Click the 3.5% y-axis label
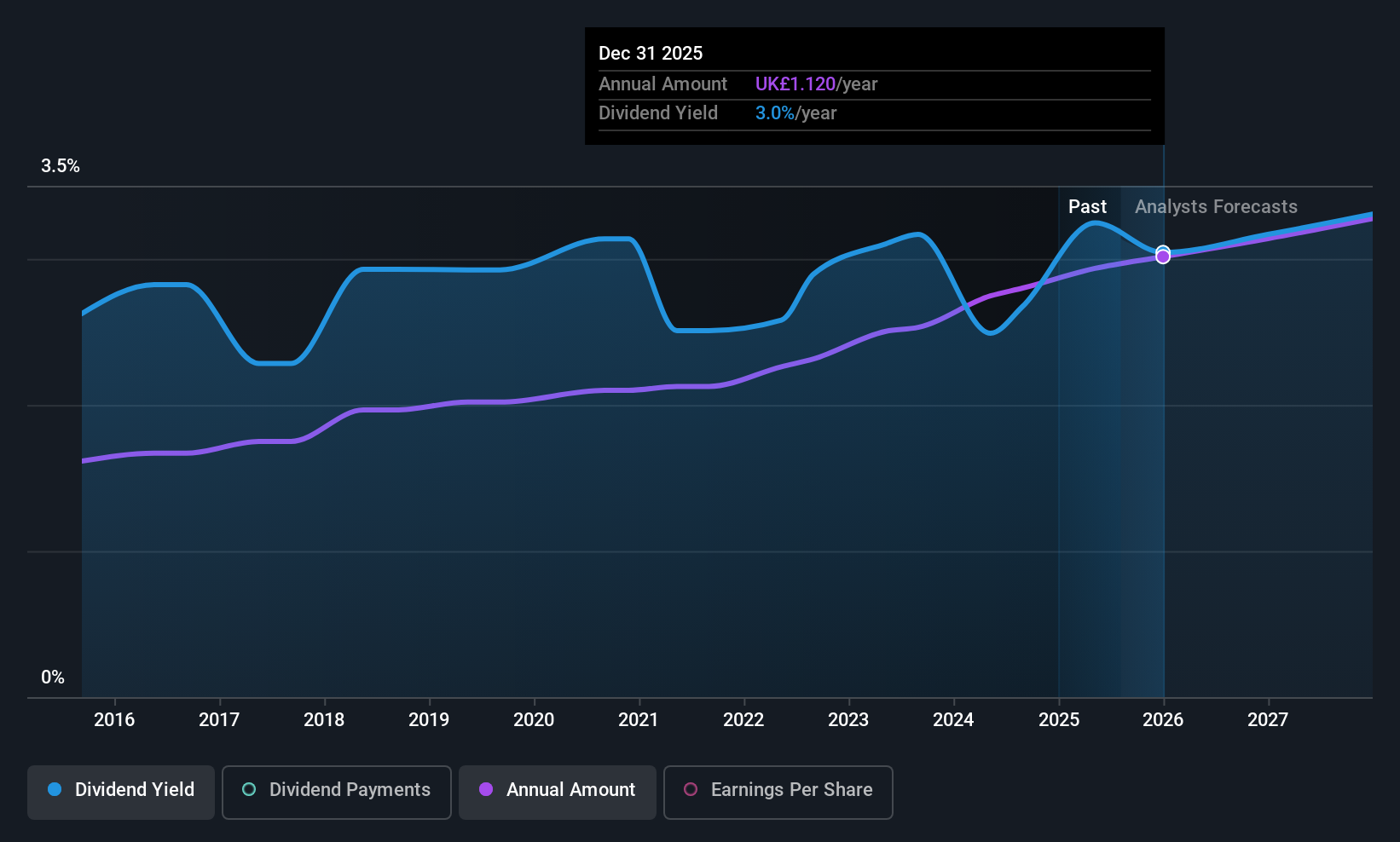The height and width of the screenshot is (842, 1400). pyautogui.click(x=61, y=166)
